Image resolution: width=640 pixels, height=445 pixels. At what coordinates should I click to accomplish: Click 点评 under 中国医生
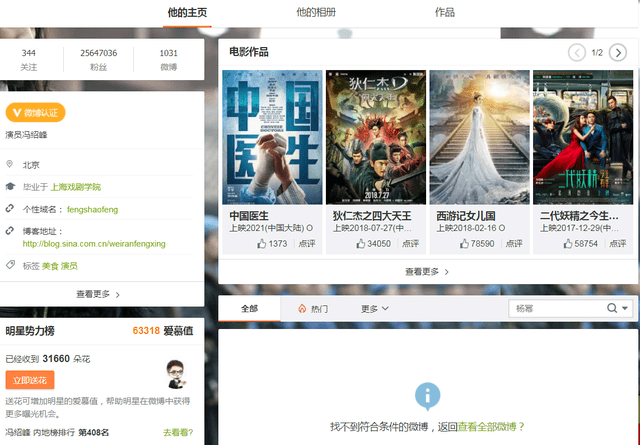click(x=307, y=244)
